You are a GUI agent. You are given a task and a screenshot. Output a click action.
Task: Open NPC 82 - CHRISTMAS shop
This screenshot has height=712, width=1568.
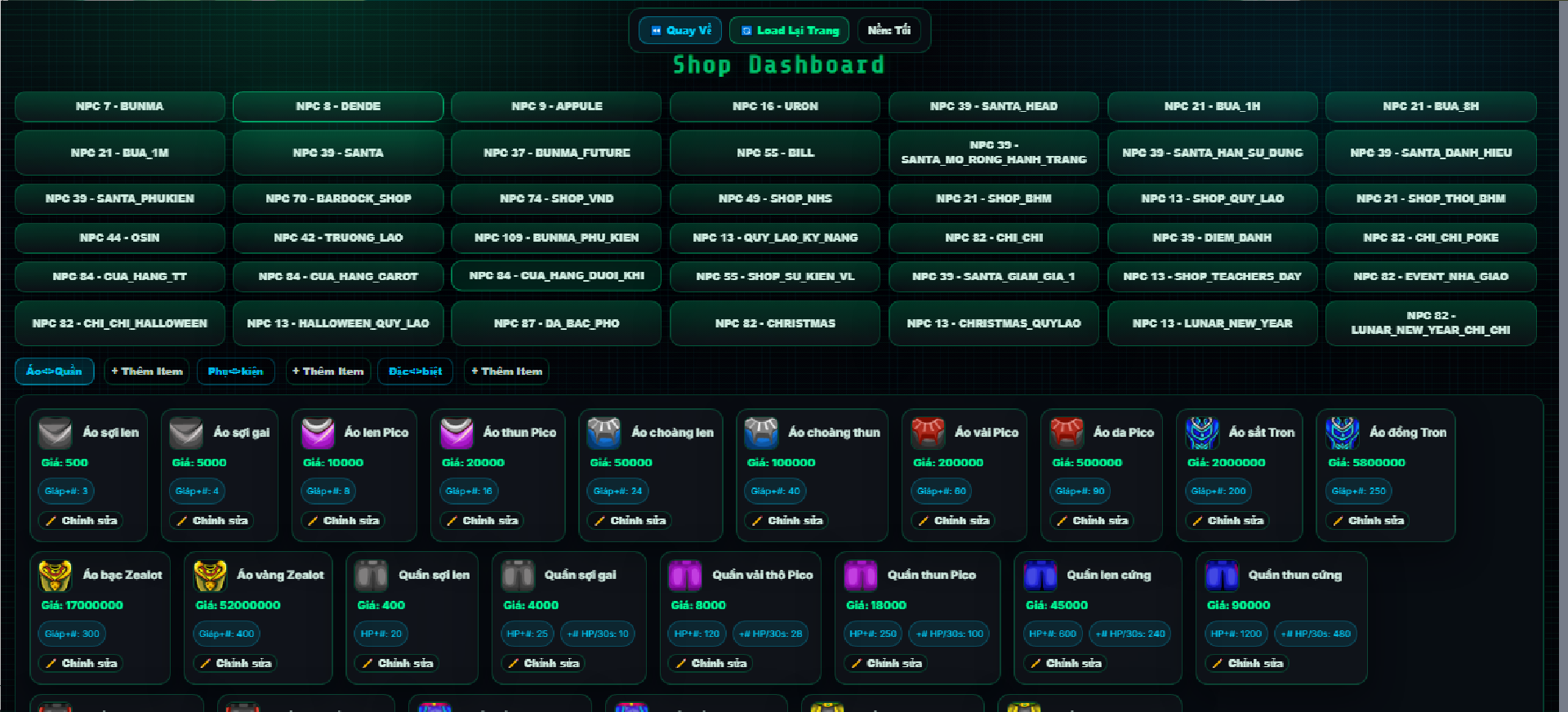click(775, 323)
